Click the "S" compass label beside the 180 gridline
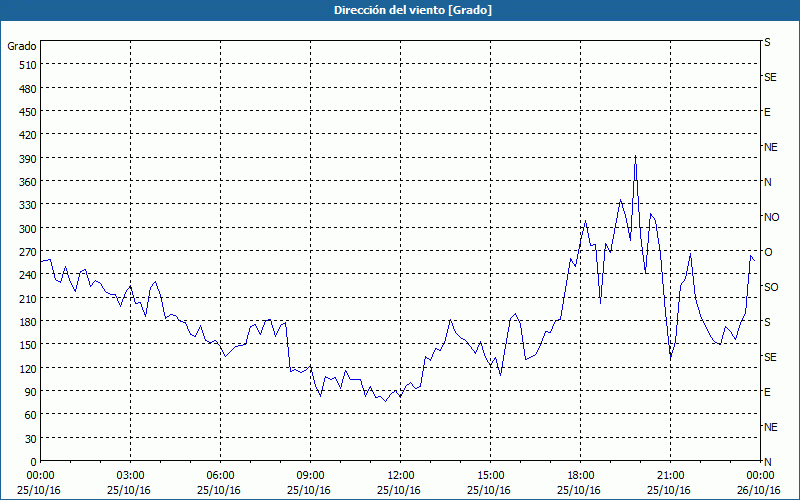The height and width of the screenshot is (500, 800). tap(767, 322)
